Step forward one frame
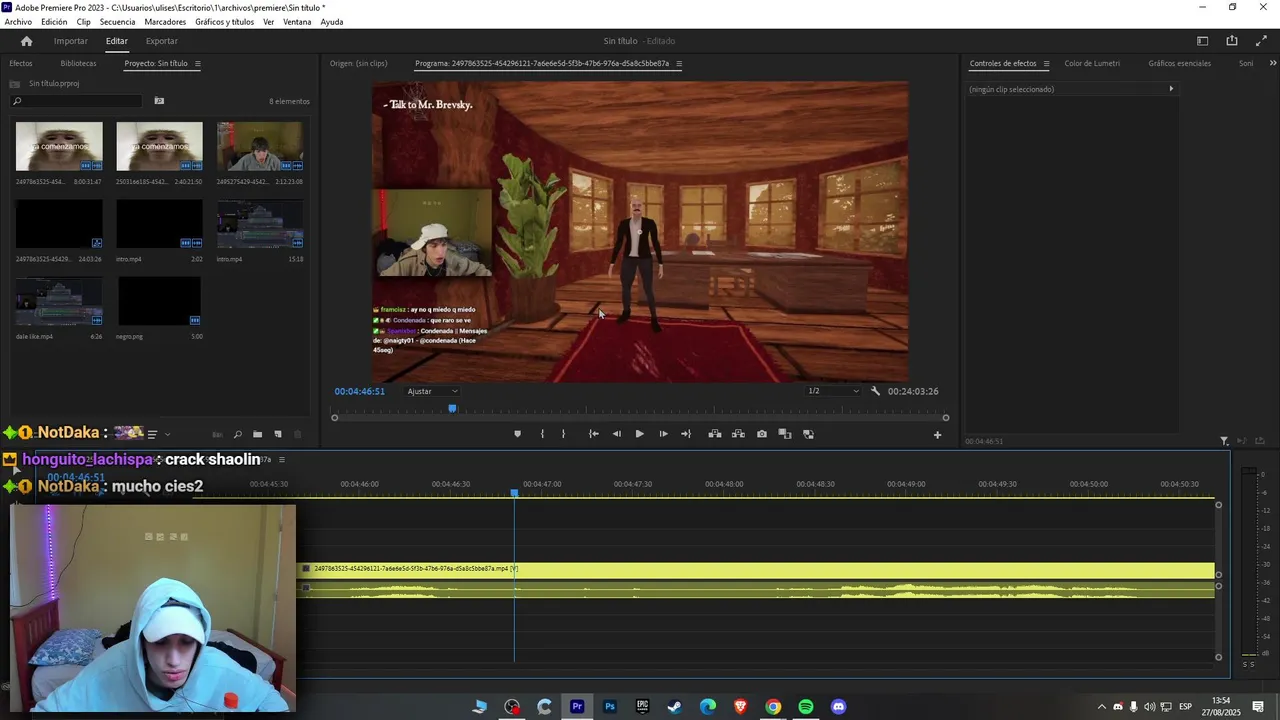Viewport: 1280px width, 720px height. [663, 434]
